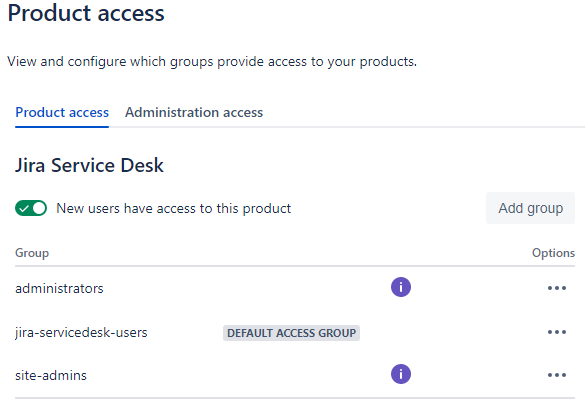
Task: Switch to the Administration access tab
Action: click(x=194, y=112)
